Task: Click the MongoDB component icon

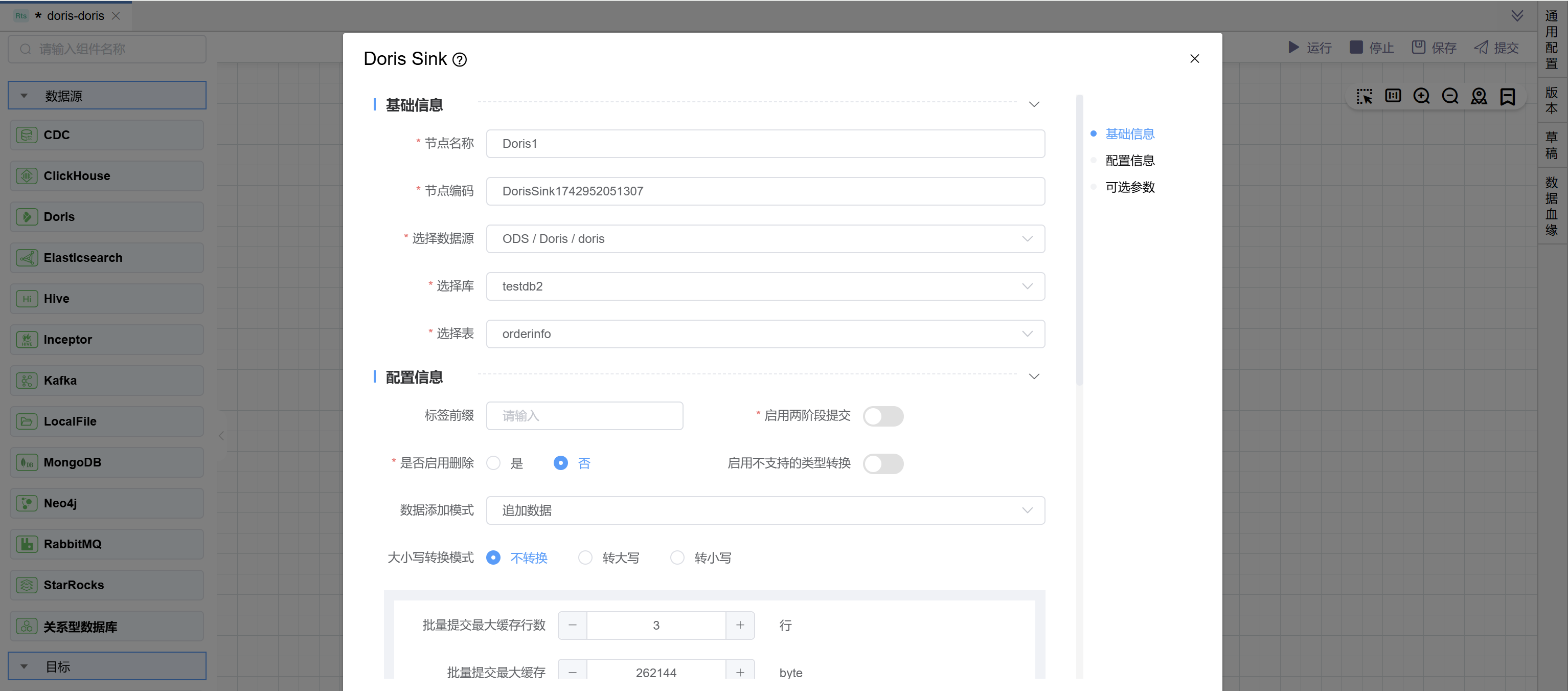Action: 27,462
